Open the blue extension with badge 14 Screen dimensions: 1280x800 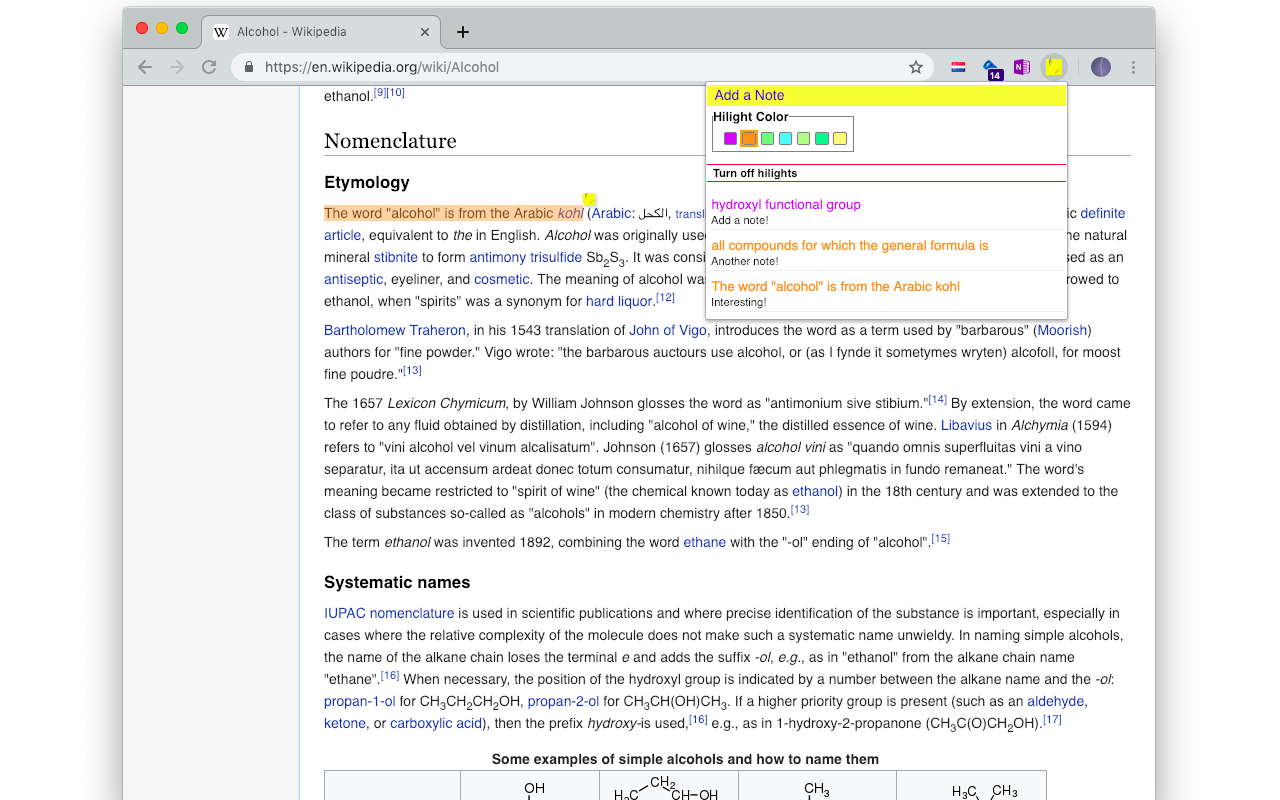point(991,68)
